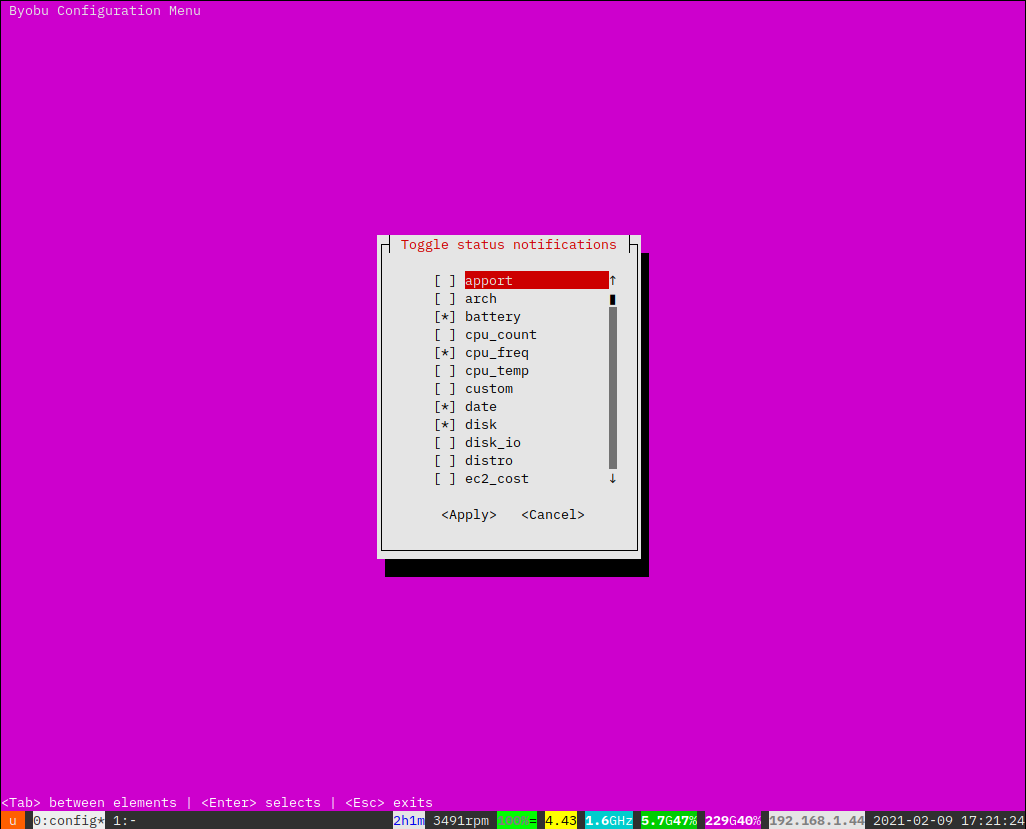The image size is (1026, 829).
Task: Select the ec2_cost label
Action: point(497,479)
